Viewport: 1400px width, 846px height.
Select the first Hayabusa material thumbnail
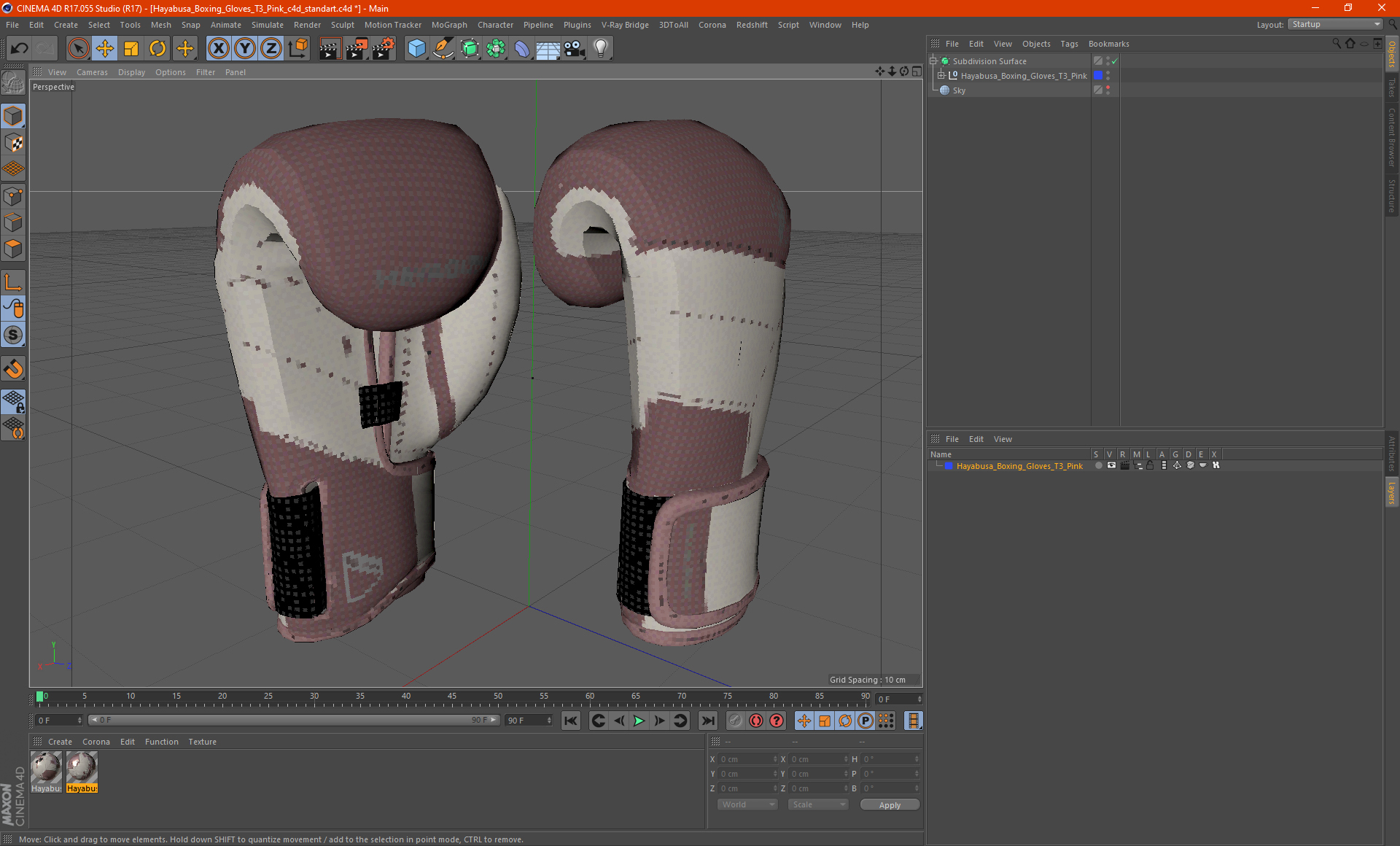click(x=46, y=772)
